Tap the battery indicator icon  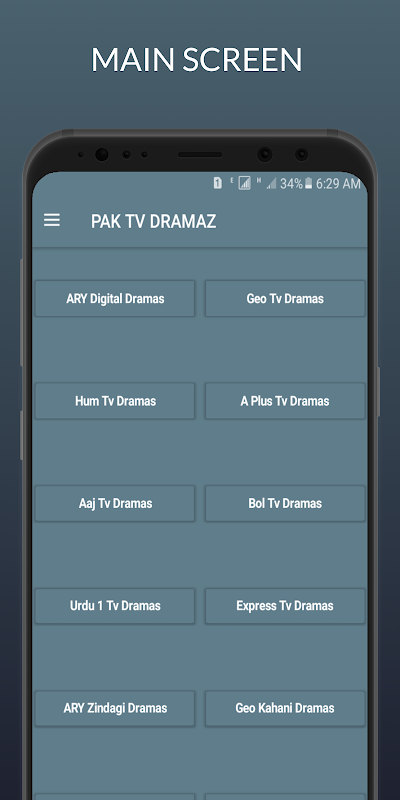(x=308, y=184)
